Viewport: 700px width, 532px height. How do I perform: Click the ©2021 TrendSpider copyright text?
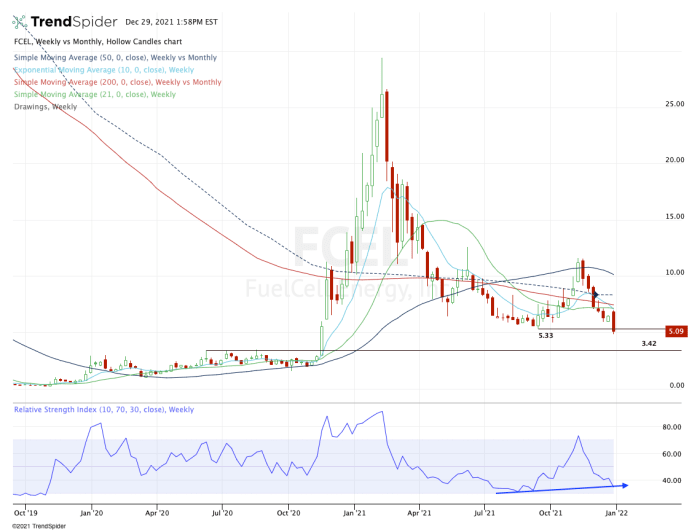click(39, 526)
